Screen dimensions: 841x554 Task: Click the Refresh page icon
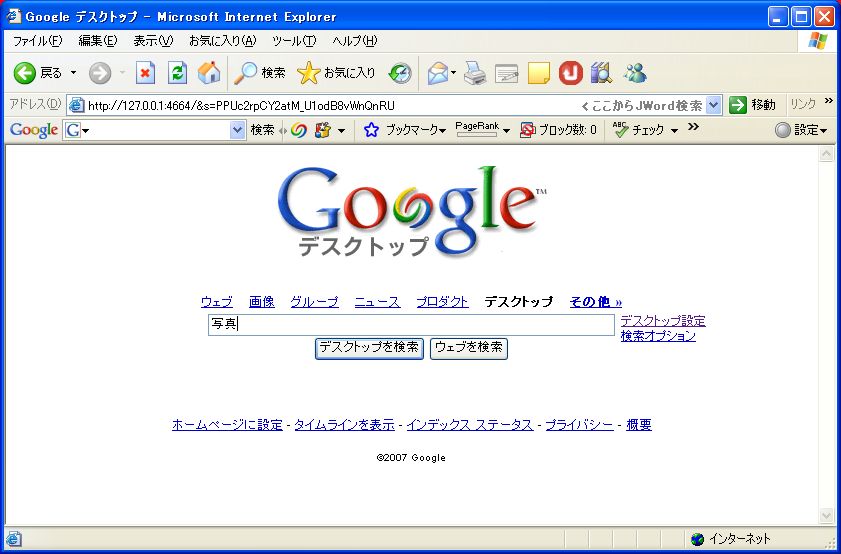[x=177, y=73]
